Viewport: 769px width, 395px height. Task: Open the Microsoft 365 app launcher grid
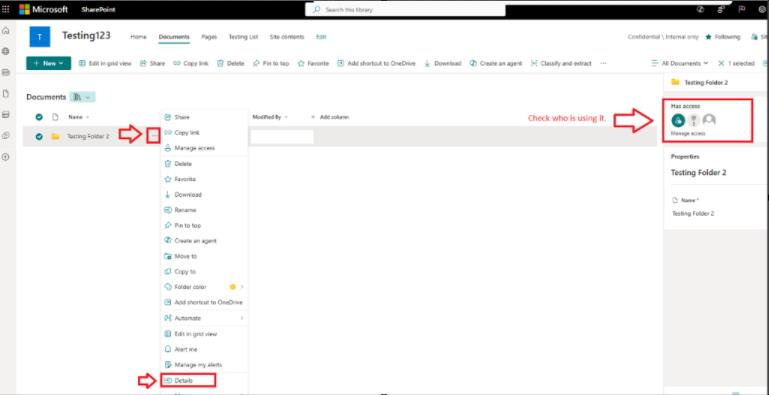[x=6, y=9]
